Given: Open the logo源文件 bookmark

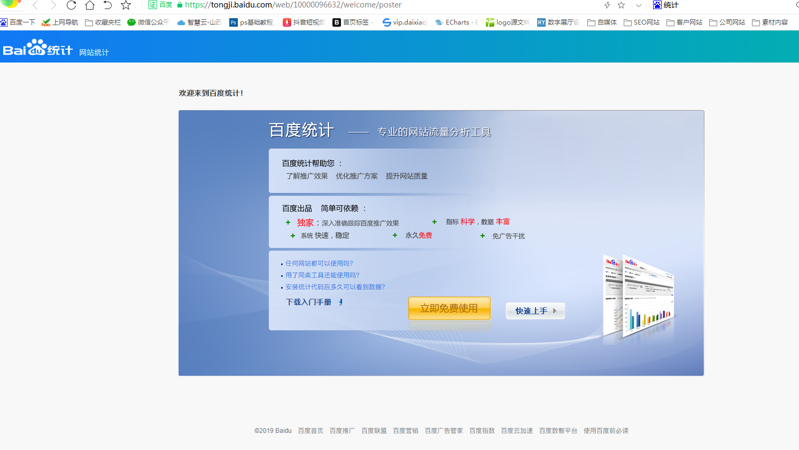Looking at the screenshot, I should click(x=508, y=22).
